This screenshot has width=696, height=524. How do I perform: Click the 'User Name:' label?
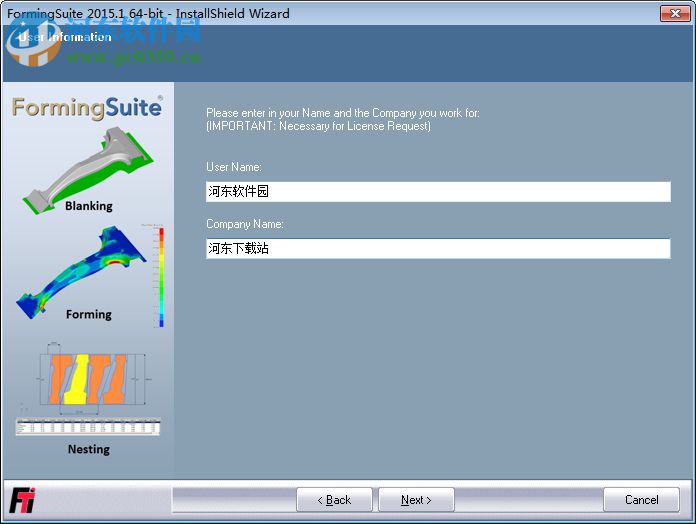[x=234, y=167]
